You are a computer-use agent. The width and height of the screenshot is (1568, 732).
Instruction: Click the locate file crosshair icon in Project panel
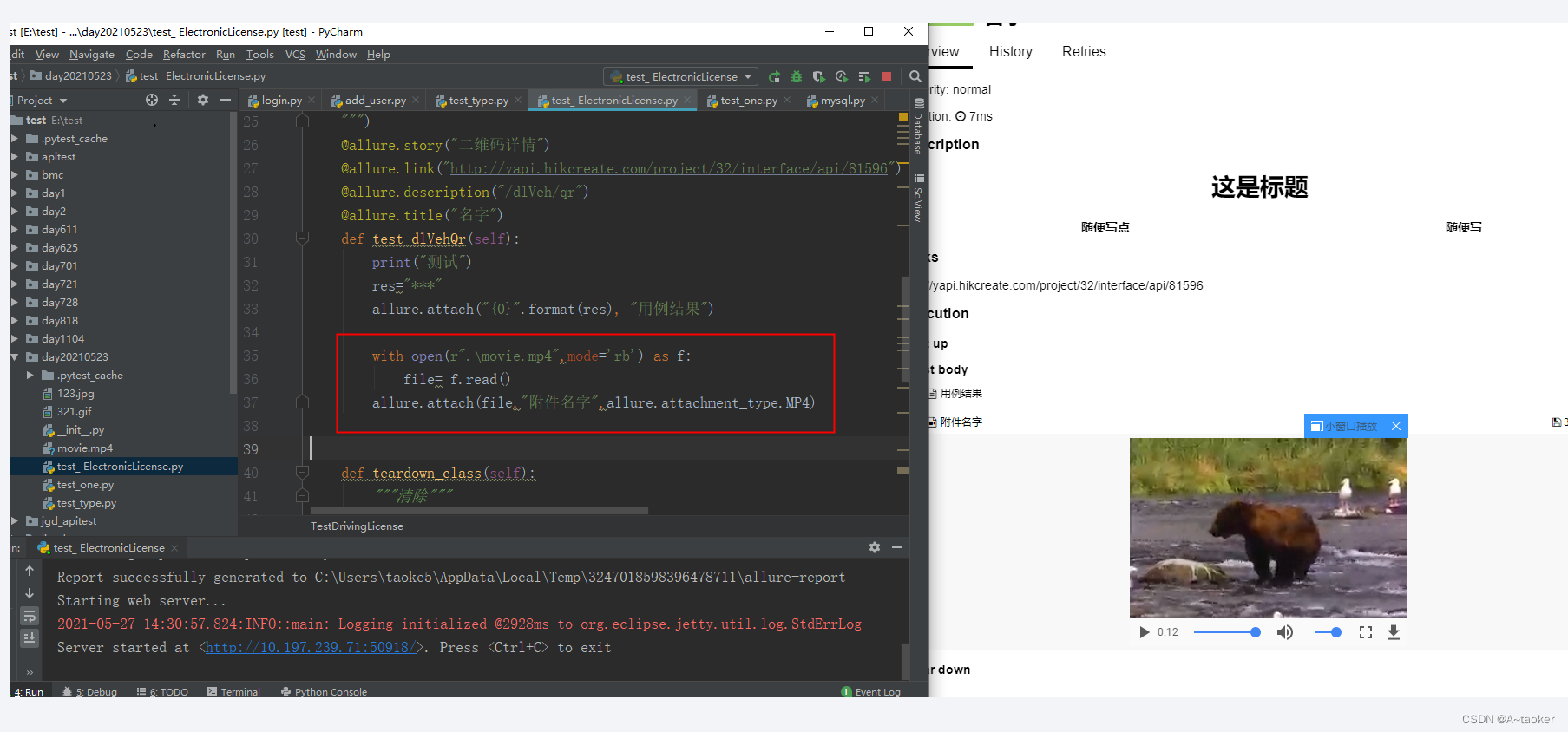(x=152, y=100)
